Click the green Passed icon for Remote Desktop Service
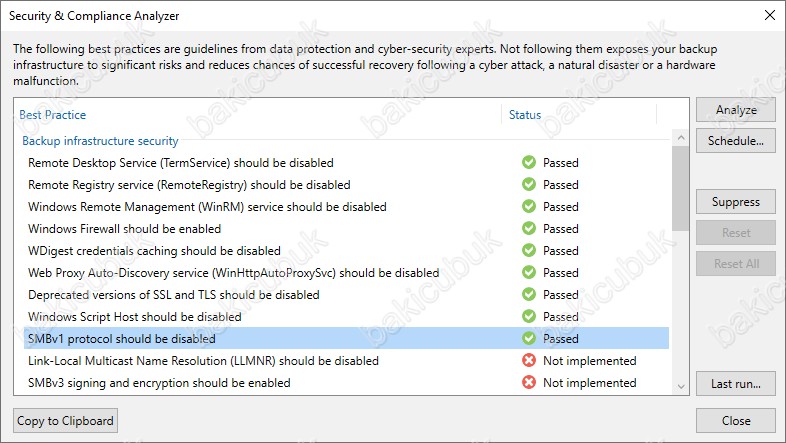Image resolution: width=786 pixels, height=443 pixels. click(x=528, y=163)
